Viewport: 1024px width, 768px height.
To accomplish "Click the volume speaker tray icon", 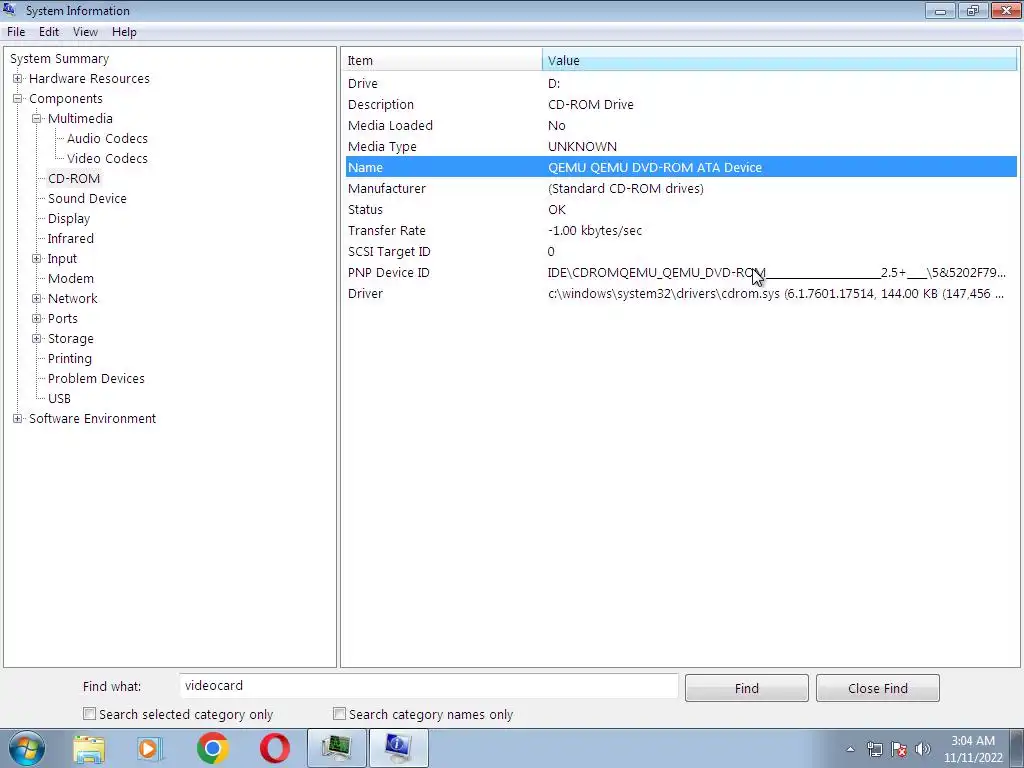I will (x=923, y=749).
